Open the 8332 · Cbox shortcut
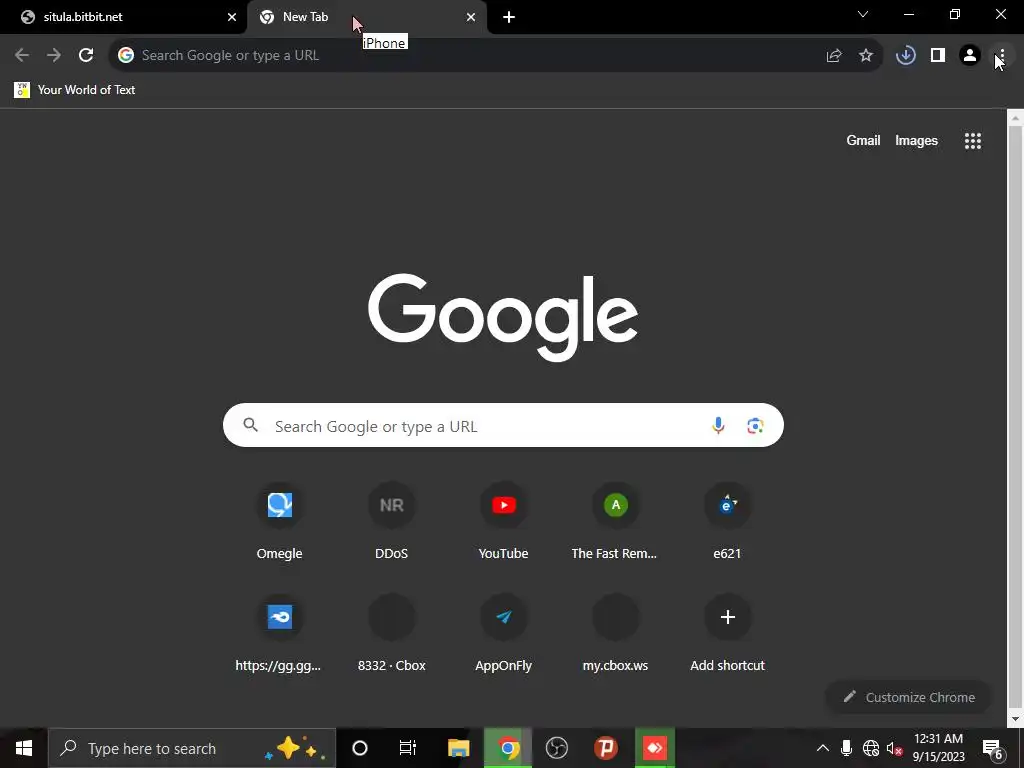Viewport: 1024px width, 768px height. (392, 633)
